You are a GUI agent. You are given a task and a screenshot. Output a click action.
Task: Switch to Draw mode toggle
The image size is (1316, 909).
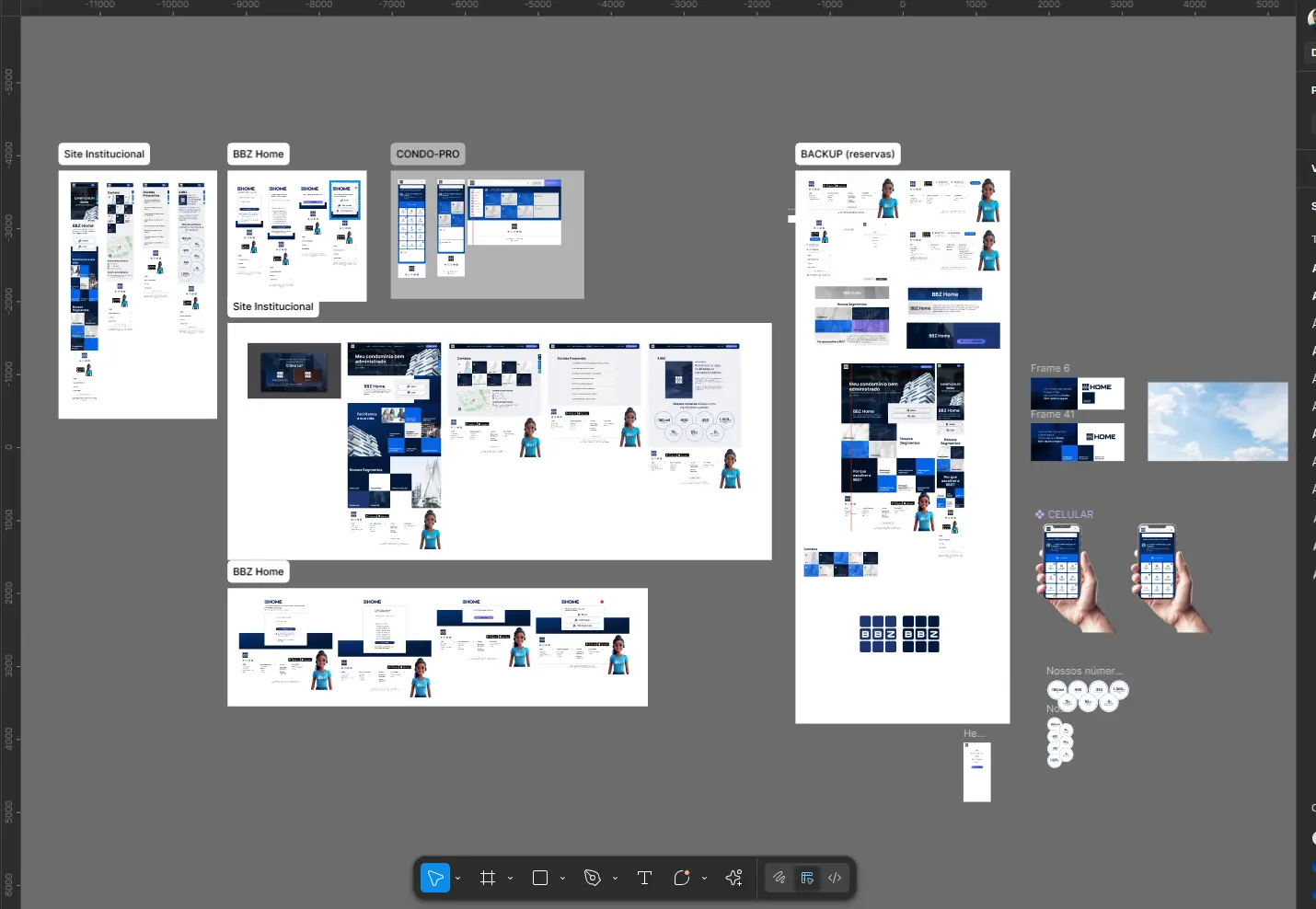pos(779,878)
